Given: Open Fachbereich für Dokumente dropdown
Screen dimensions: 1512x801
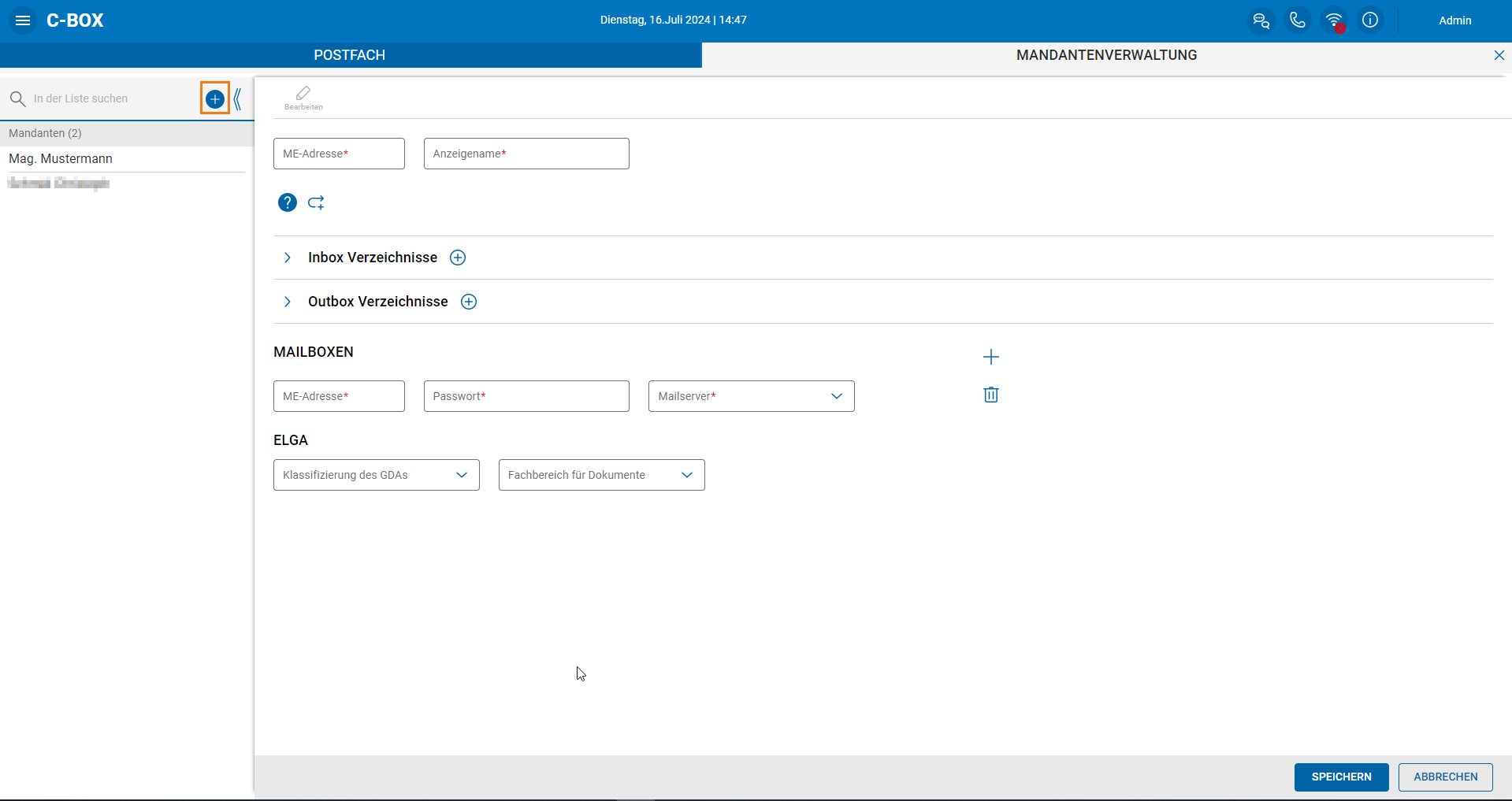Looking at the screenshot, I should pos(601,475).
